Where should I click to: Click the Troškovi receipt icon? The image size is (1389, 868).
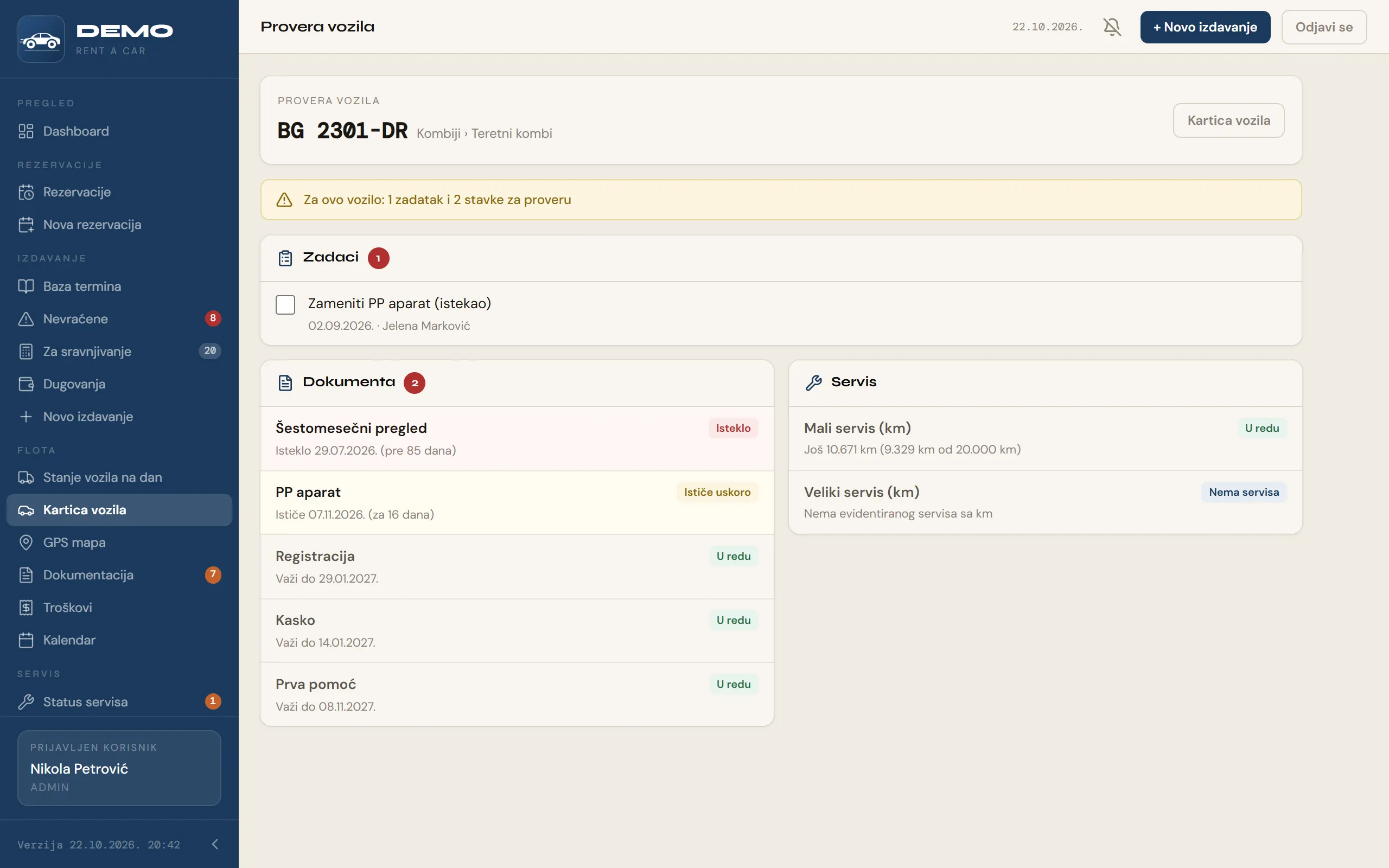tap(26, 608)
